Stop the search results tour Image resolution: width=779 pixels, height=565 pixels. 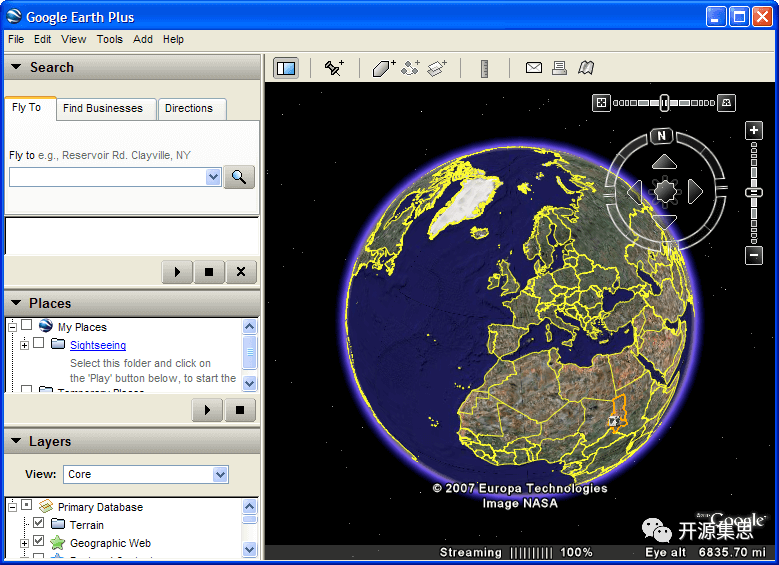209,272
